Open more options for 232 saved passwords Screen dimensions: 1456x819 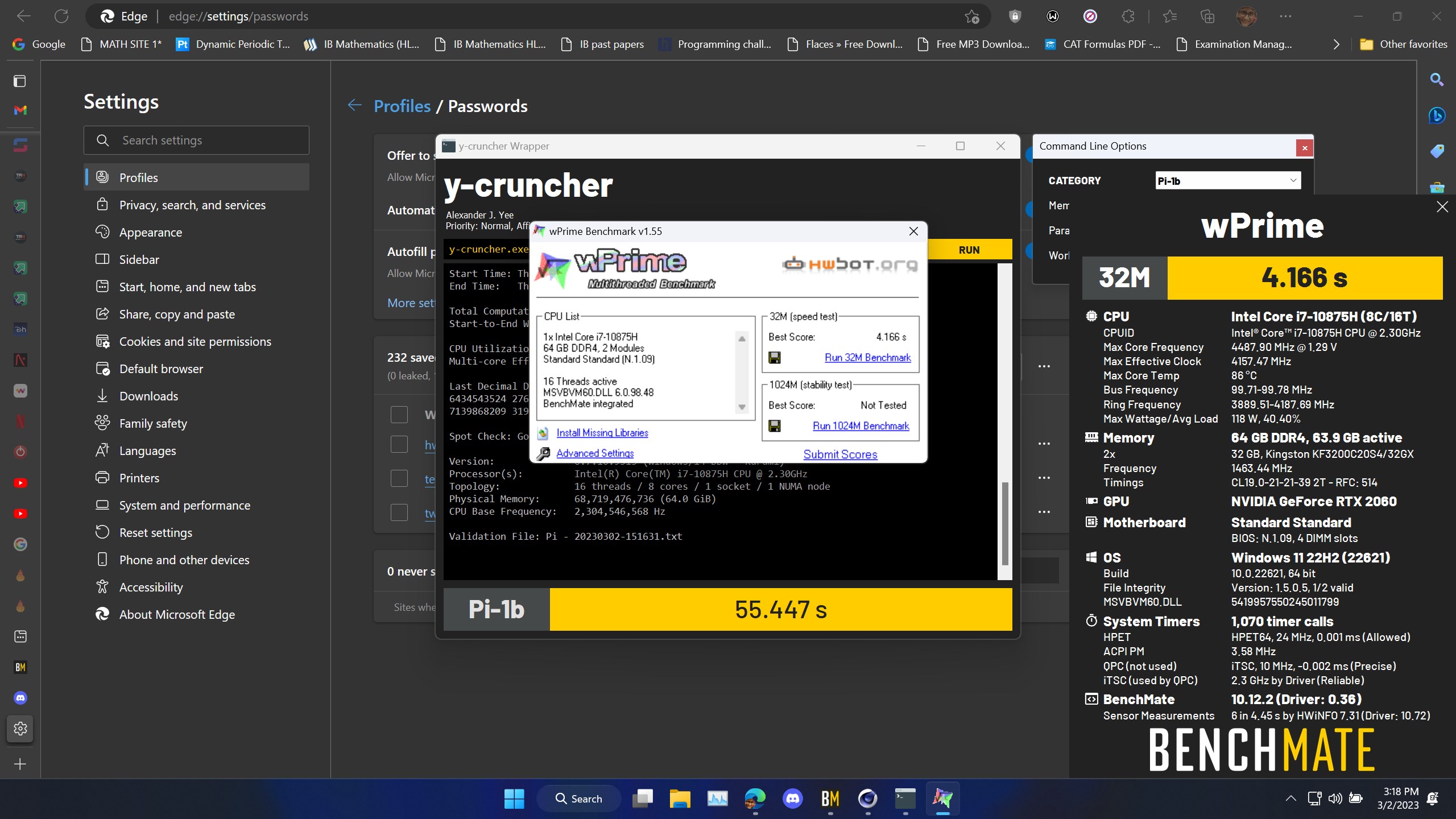[1044, 366]
